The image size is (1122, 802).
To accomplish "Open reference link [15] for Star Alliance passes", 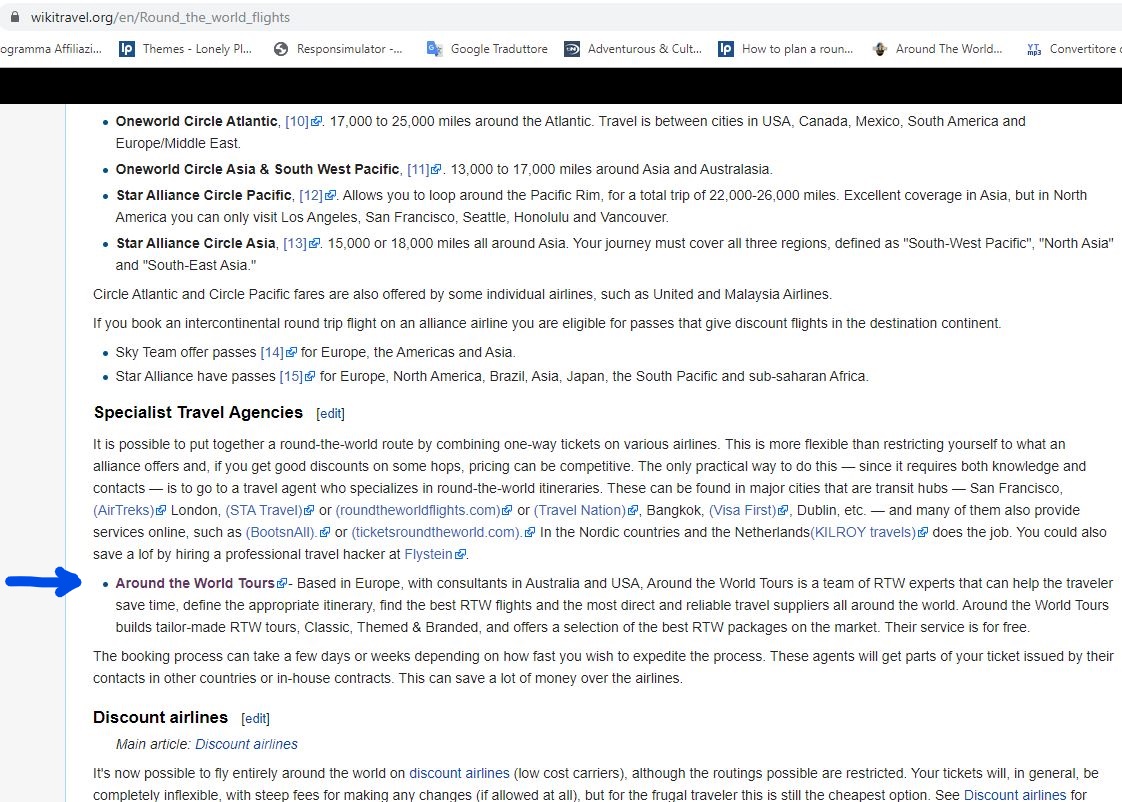I will (291, 376).
